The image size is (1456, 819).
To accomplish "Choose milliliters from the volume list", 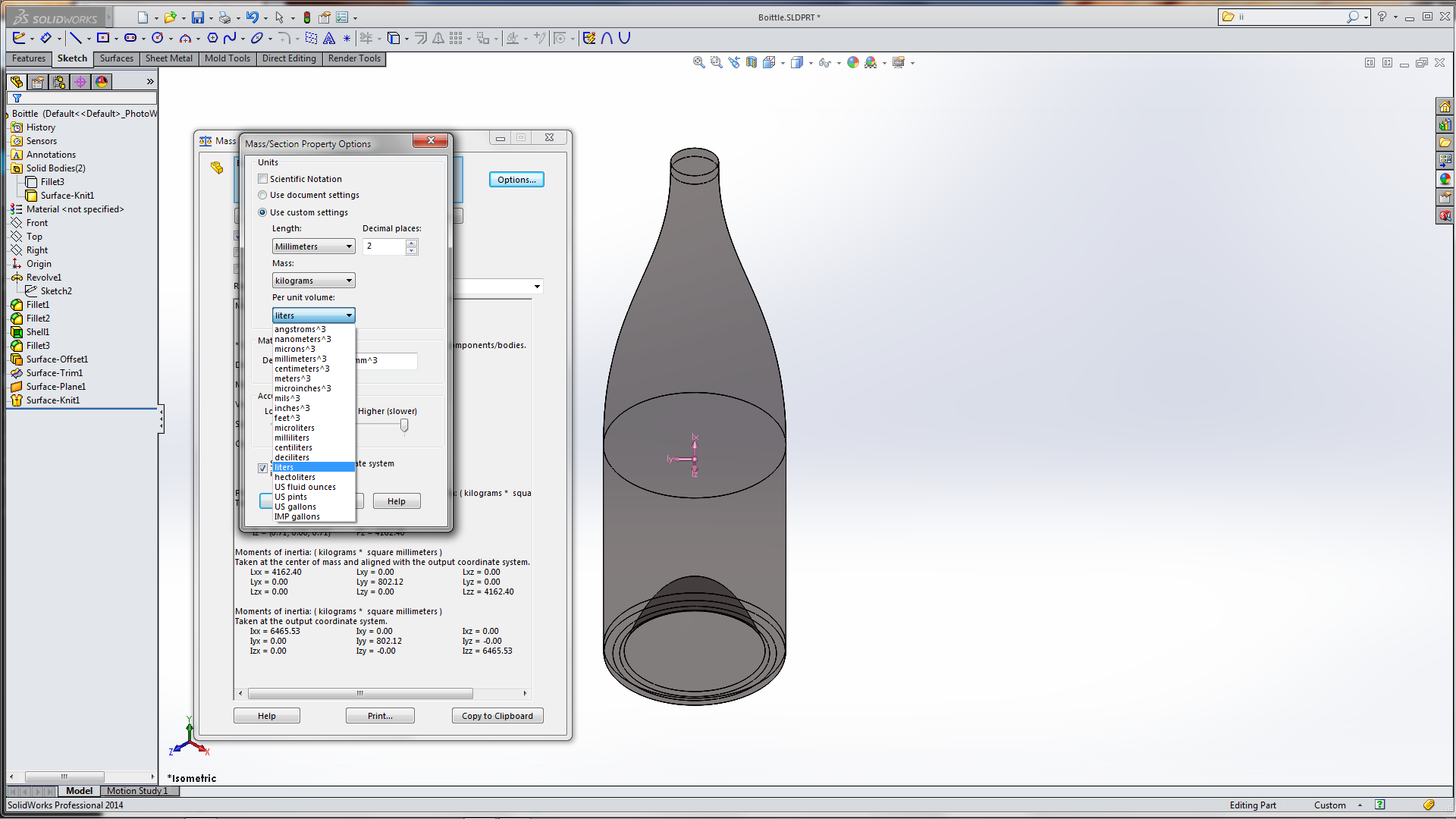I will pyautogui.click(x=292, y=438).
